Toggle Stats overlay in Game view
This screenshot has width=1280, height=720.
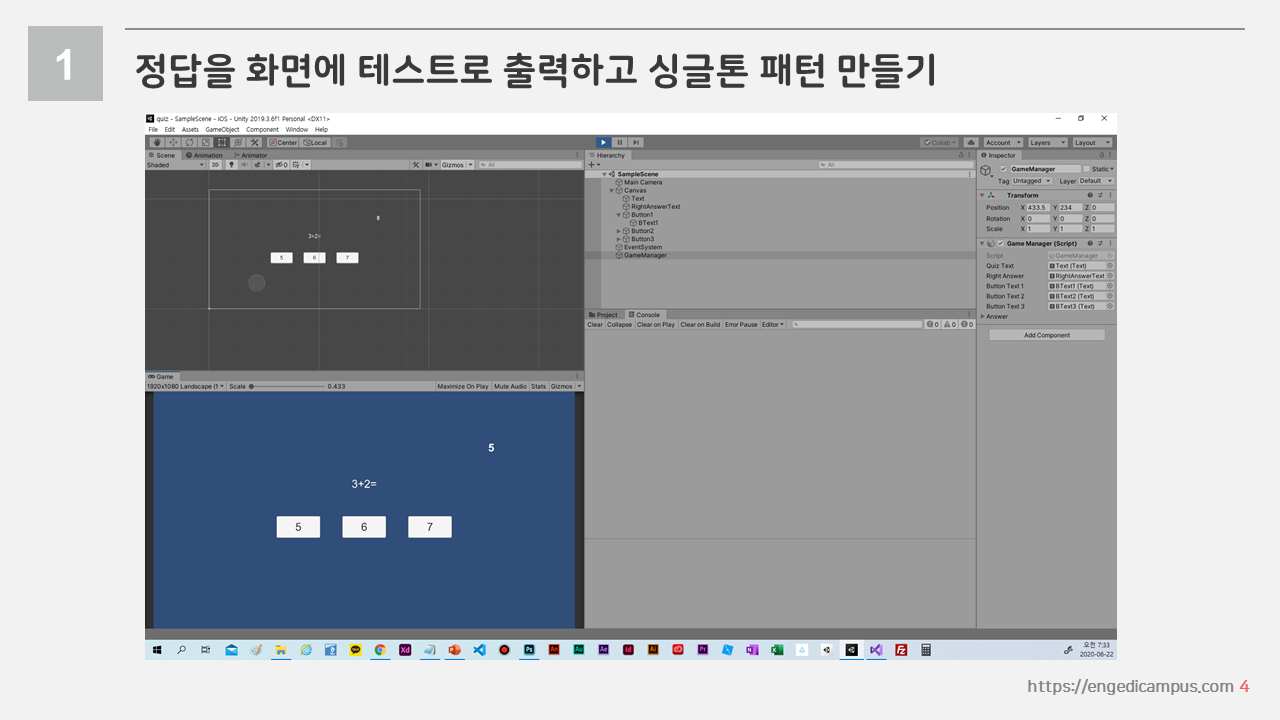539,386
